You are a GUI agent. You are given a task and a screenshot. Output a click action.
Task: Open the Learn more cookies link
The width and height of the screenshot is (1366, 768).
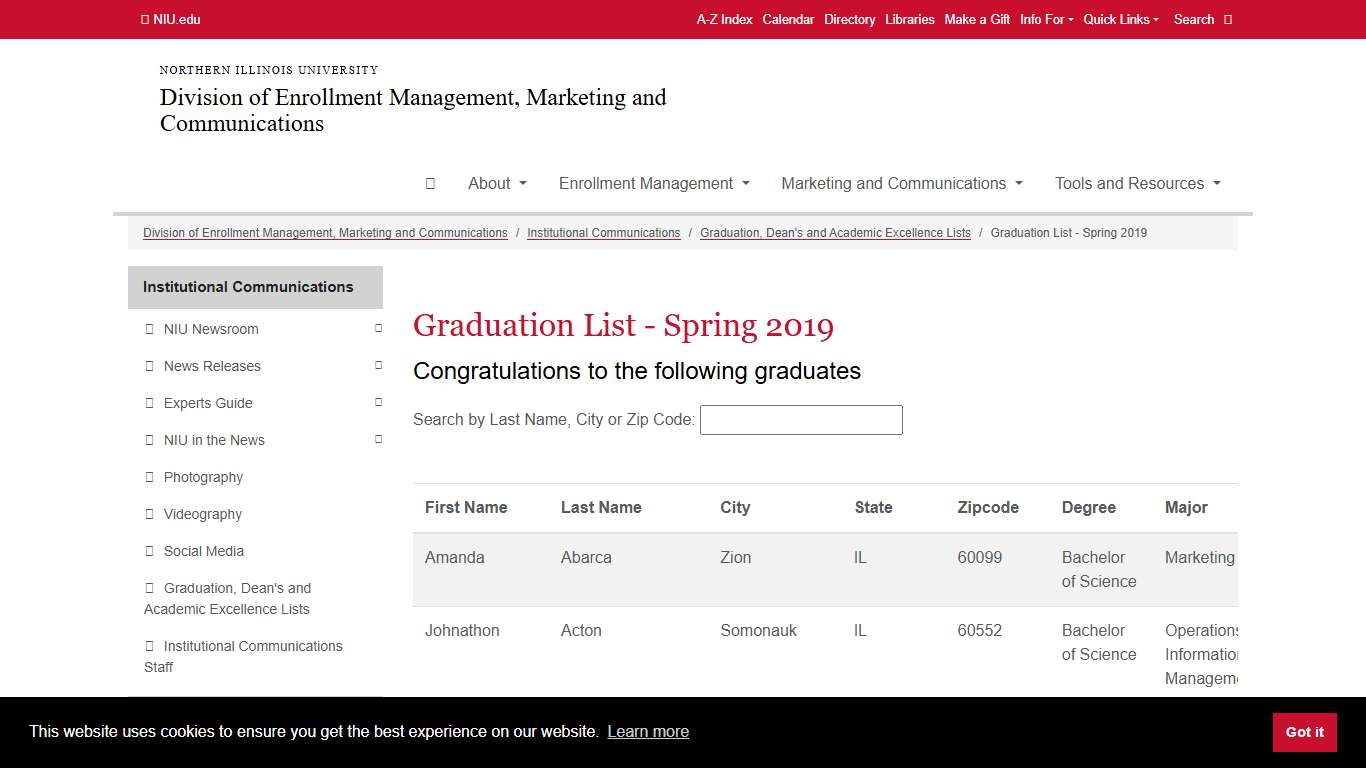(648, 731)
